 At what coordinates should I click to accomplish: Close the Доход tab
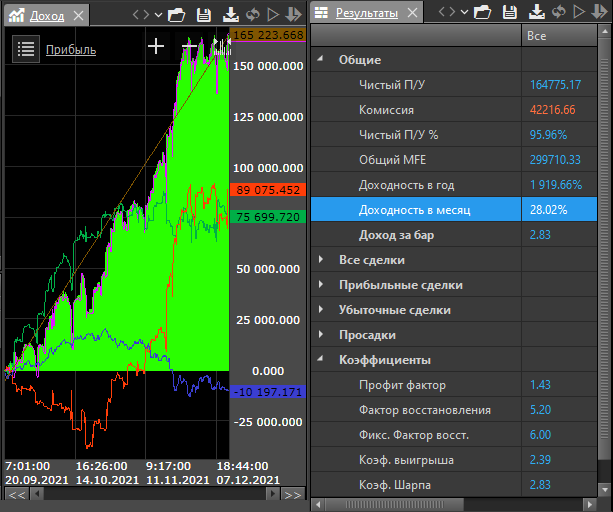79,16
